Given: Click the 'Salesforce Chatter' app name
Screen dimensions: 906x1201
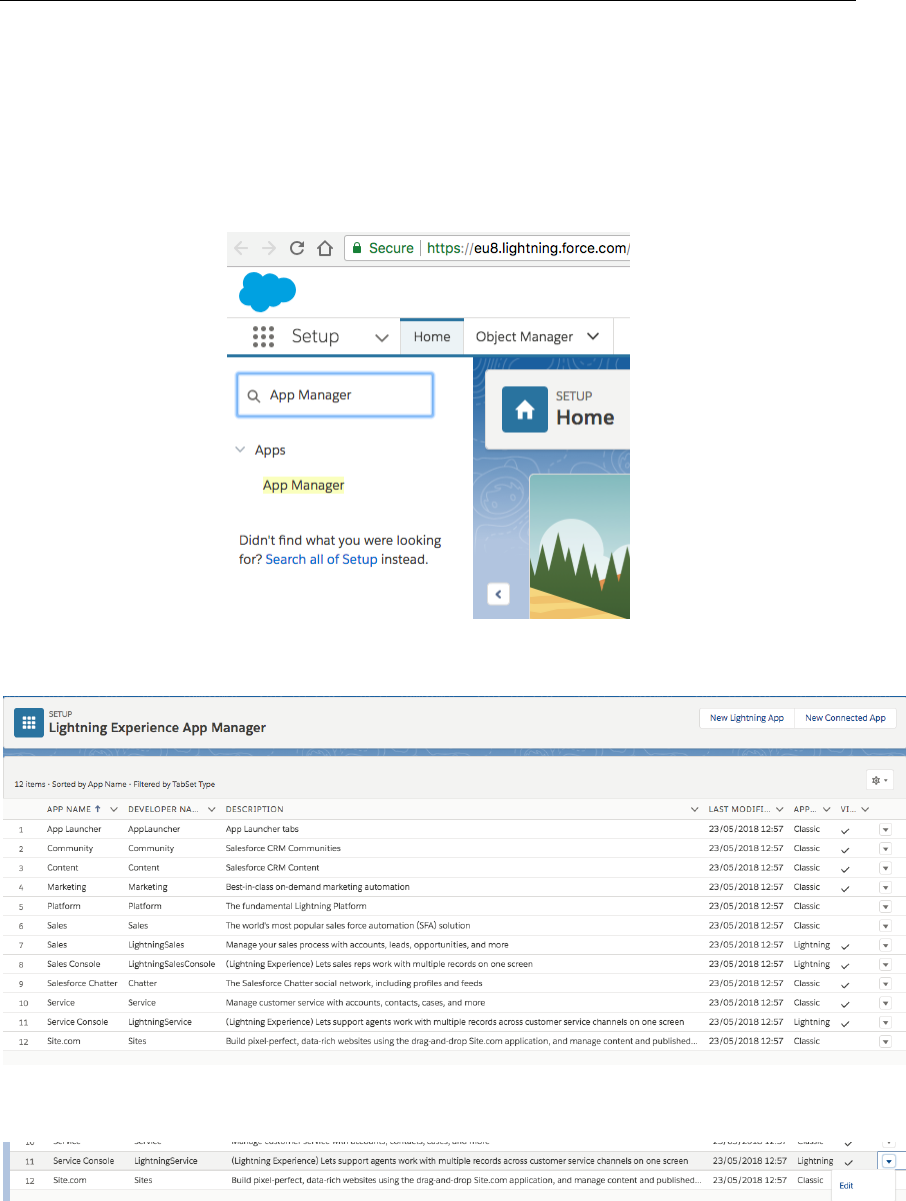Looking at the screenshot, I should (x=81, y=984).
